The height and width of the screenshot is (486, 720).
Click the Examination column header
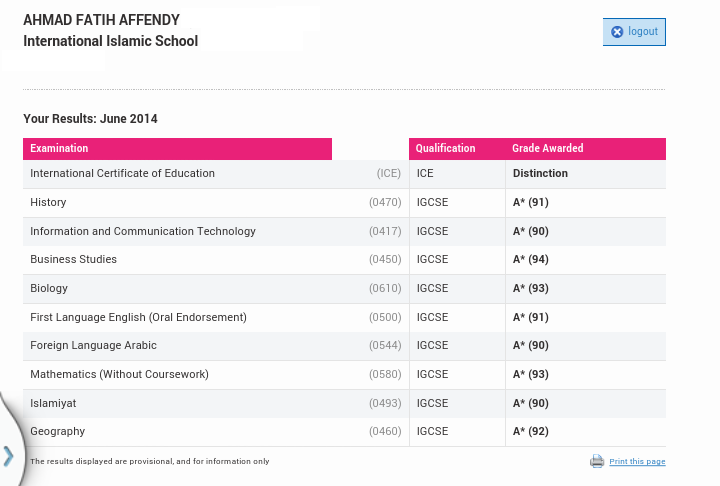pos(59,148)
